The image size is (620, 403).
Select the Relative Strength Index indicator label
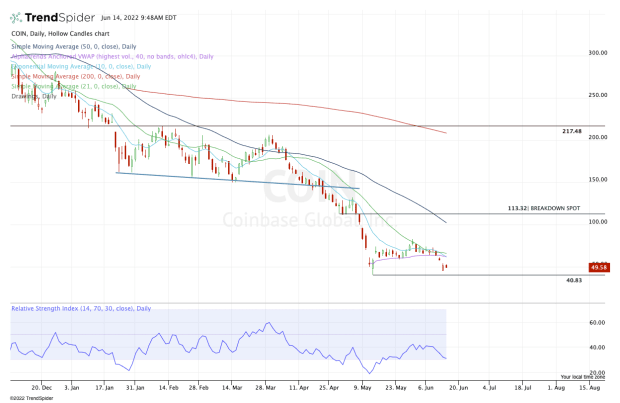click(76, 308)
